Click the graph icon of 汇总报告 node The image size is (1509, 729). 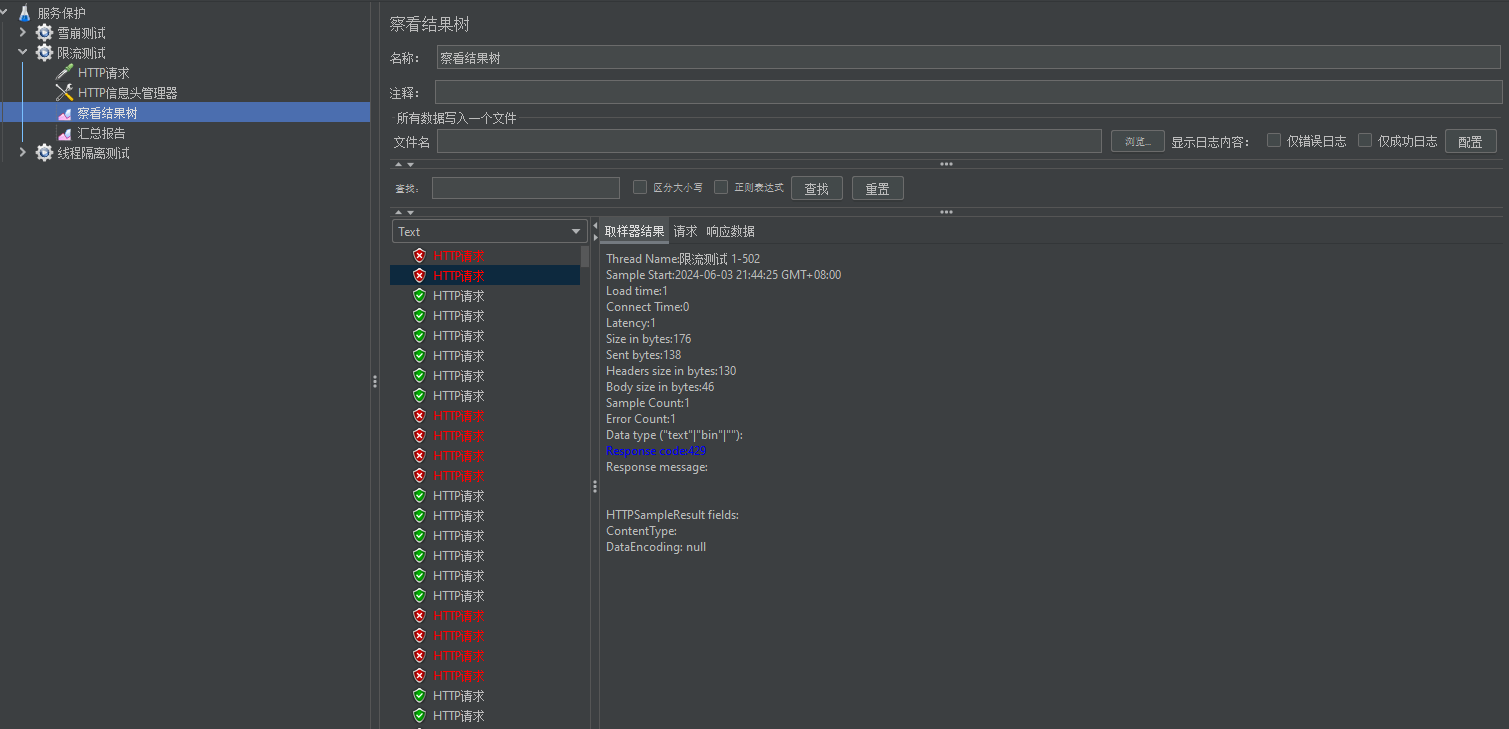tap(64, 133)
